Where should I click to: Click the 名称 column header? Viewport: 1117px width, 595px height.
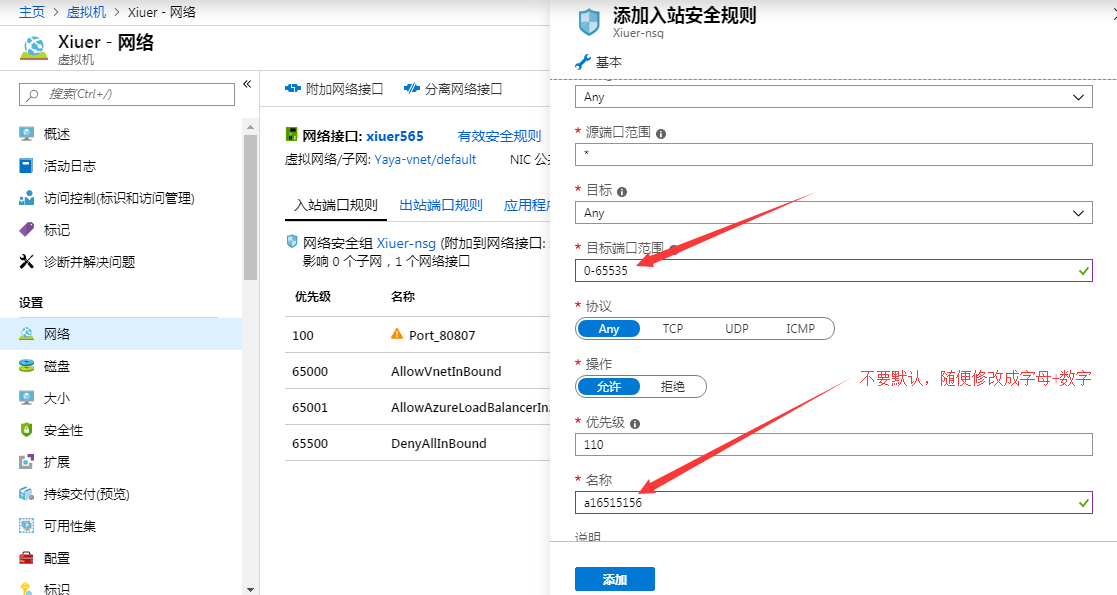click(403, 296)
